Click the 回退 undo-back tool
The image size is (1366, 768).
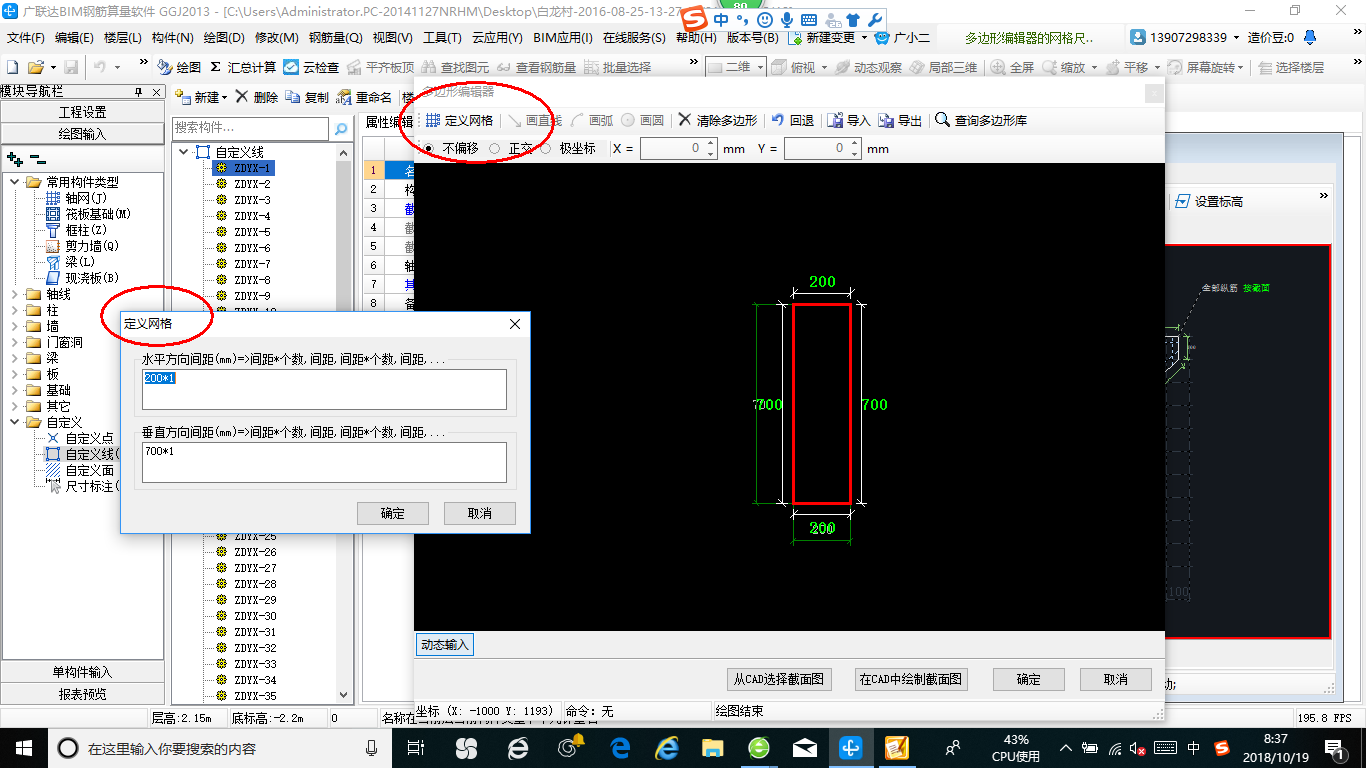[x=793, y=120]
